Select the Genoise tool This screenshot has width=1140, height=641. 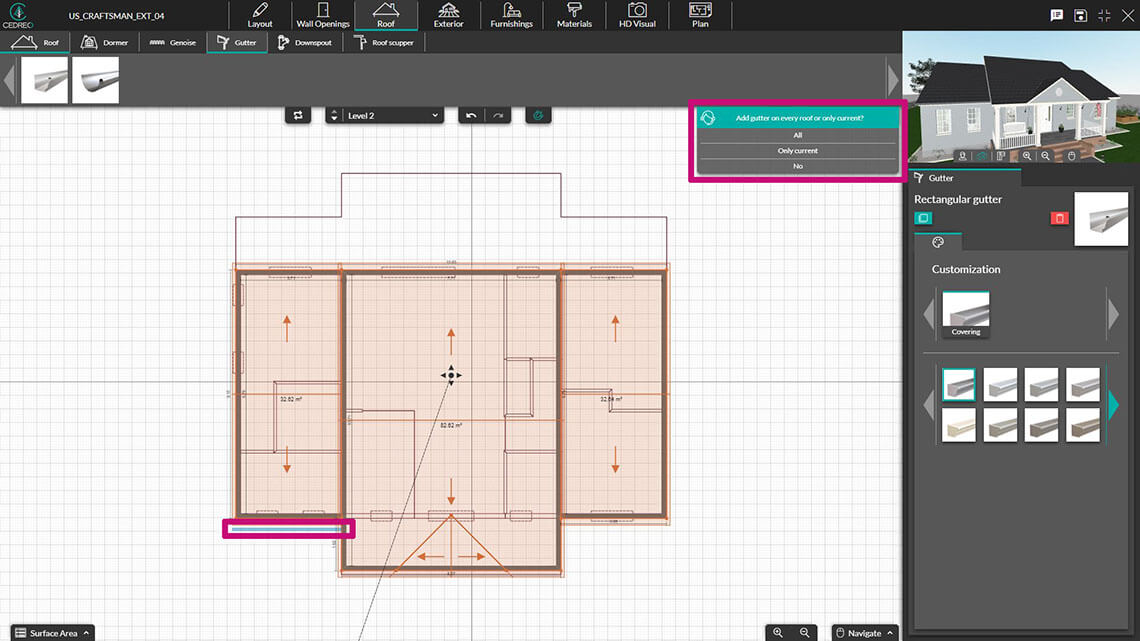172,42
